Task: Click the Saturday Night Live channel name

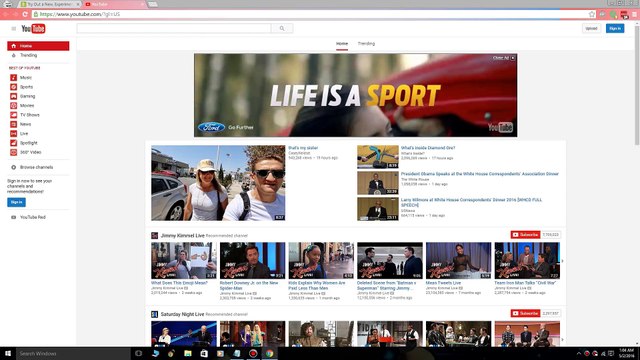Action: pyautogui.click(x=182, y=314)
